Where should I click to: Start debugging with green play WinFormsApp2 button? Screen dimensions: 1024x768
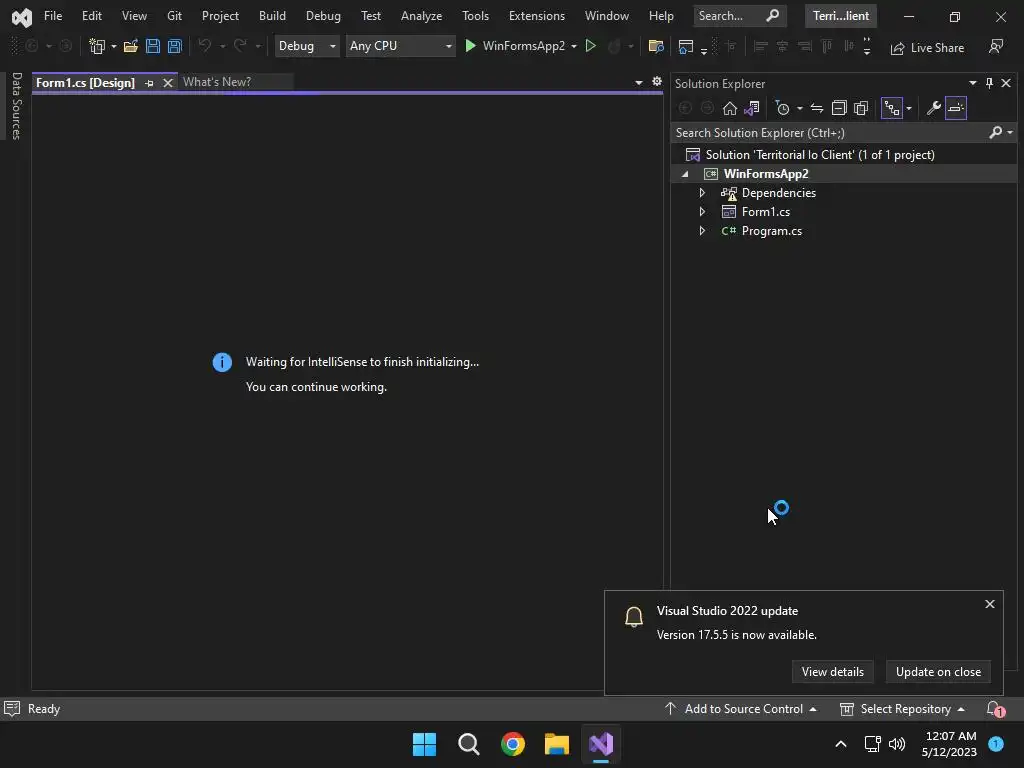(515, 46)
